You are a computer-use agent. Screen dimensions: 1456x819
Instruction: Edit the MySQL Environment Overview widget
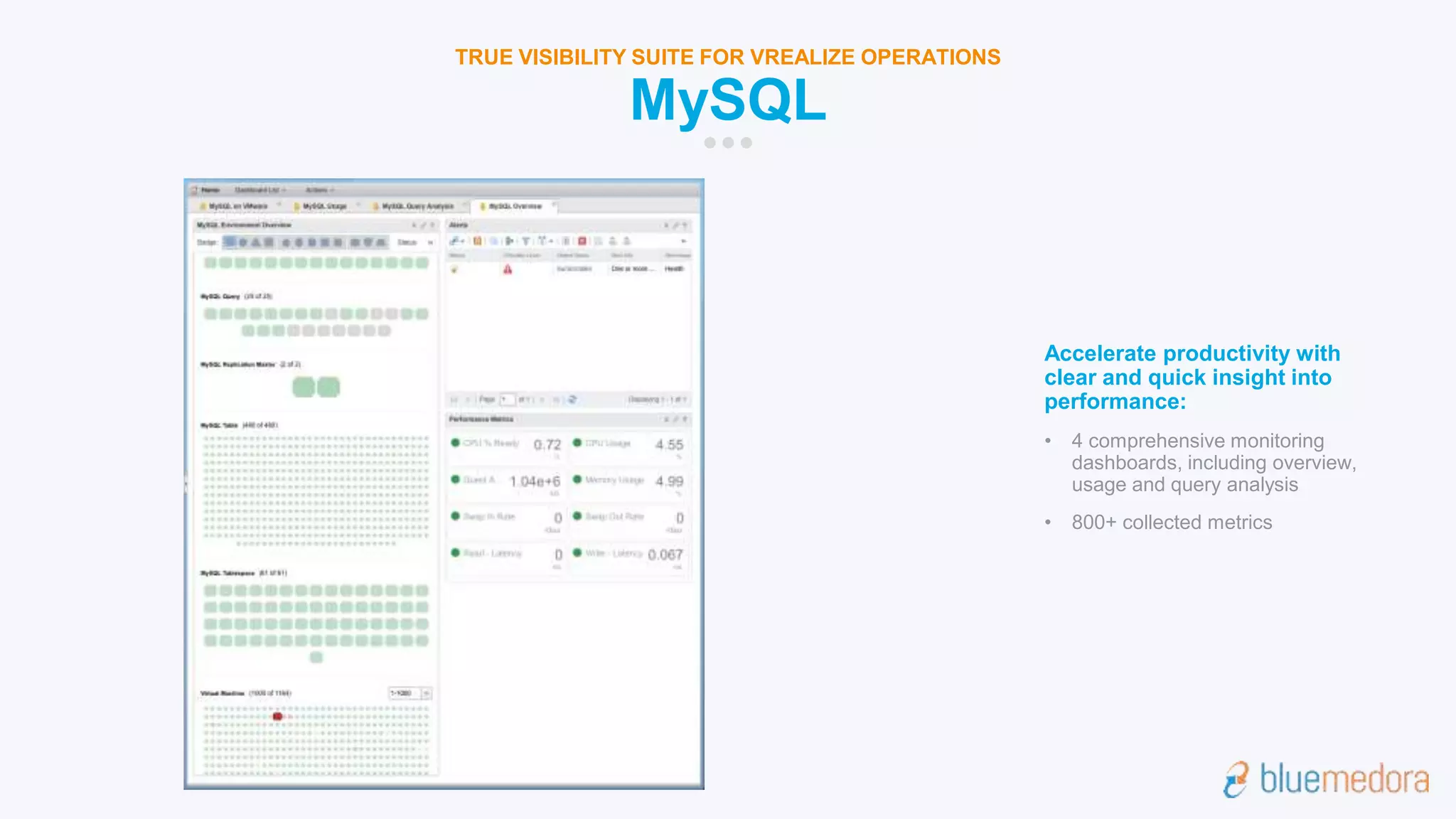click(x=423, y=225)
